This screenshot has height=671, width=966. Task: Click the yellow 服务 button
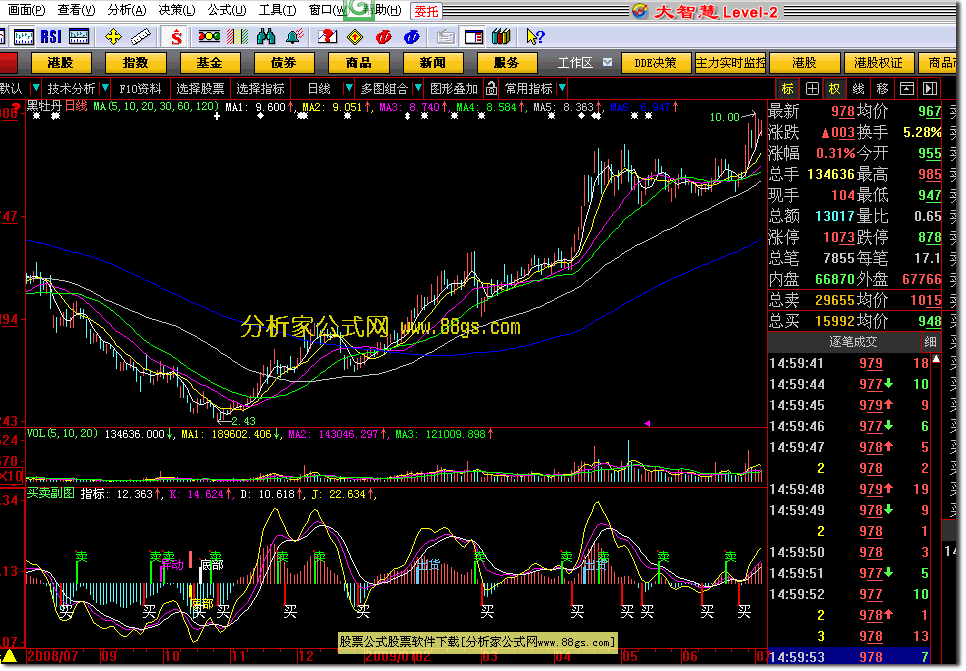pos(507,62)
